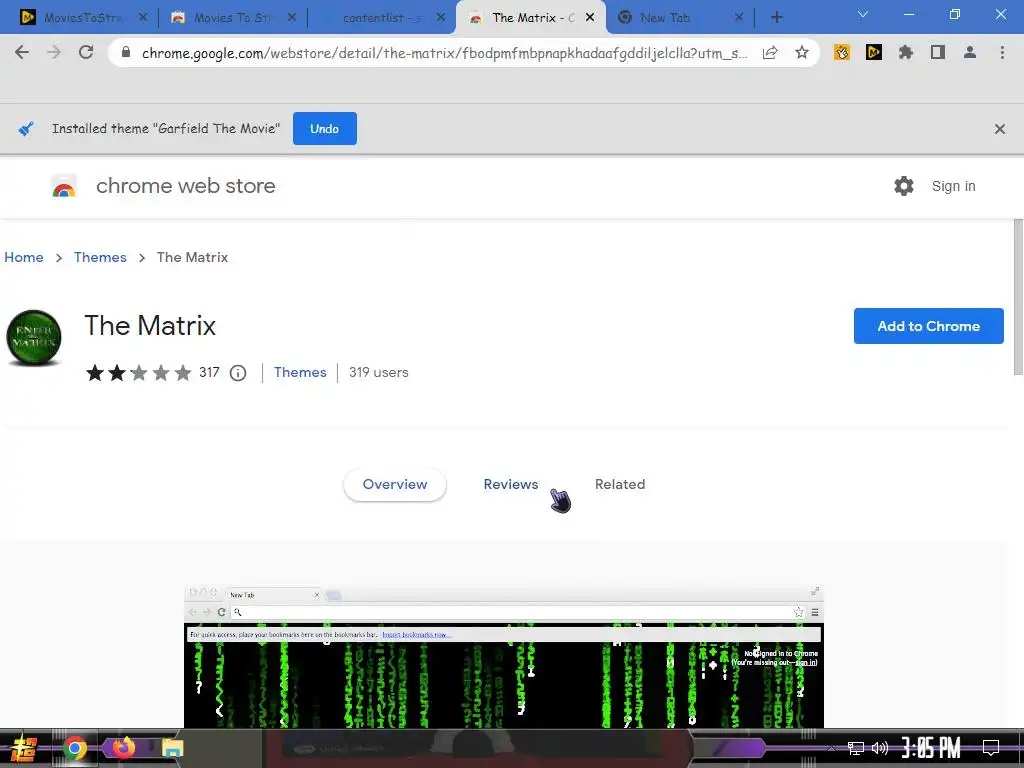Close The Matrix tab

pos(590,17)
